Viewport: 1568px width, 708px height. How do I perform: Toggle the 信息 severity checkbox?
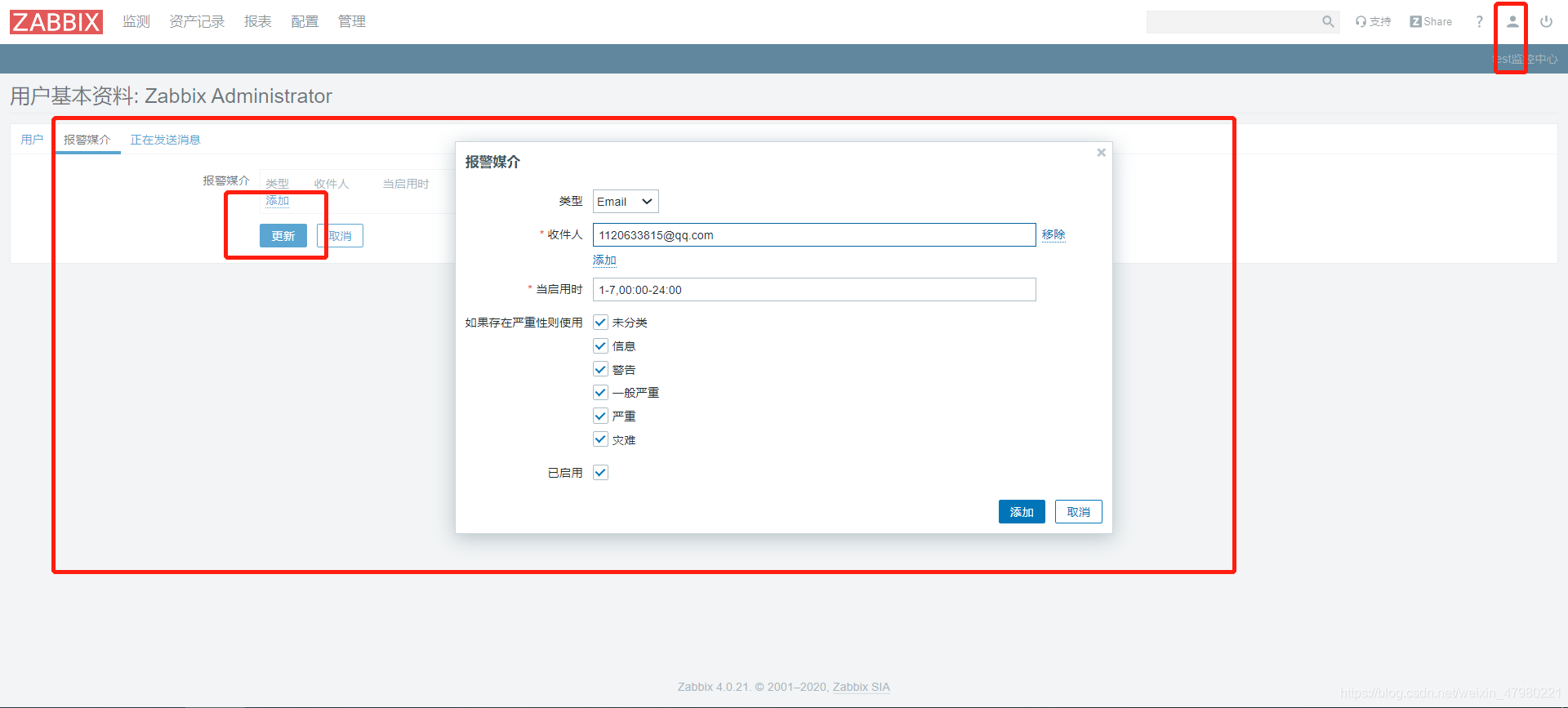click(x=600, y=346)
